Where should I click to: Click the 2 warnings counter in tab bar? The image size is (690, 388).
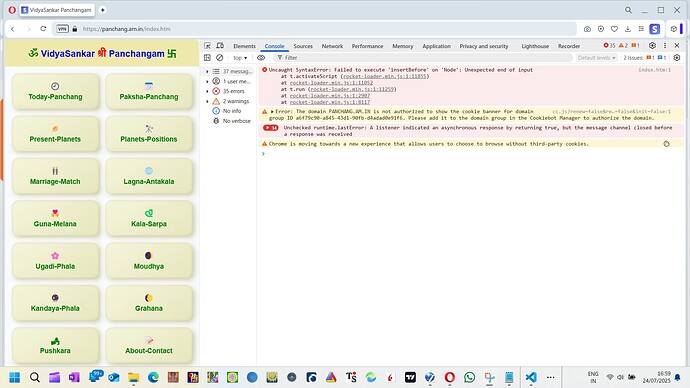623,46
